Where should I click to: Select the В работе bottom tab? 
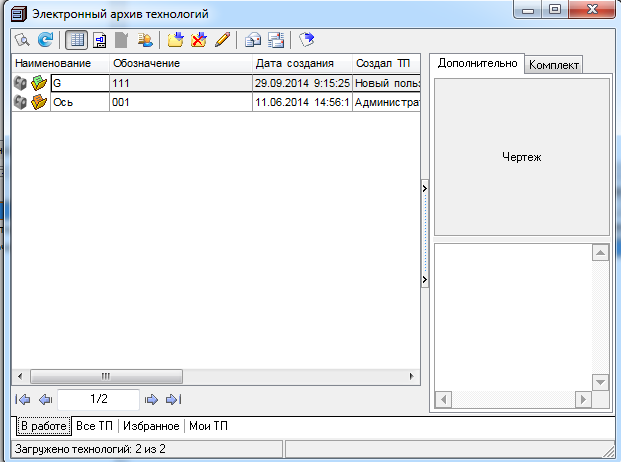pos(44,426)
